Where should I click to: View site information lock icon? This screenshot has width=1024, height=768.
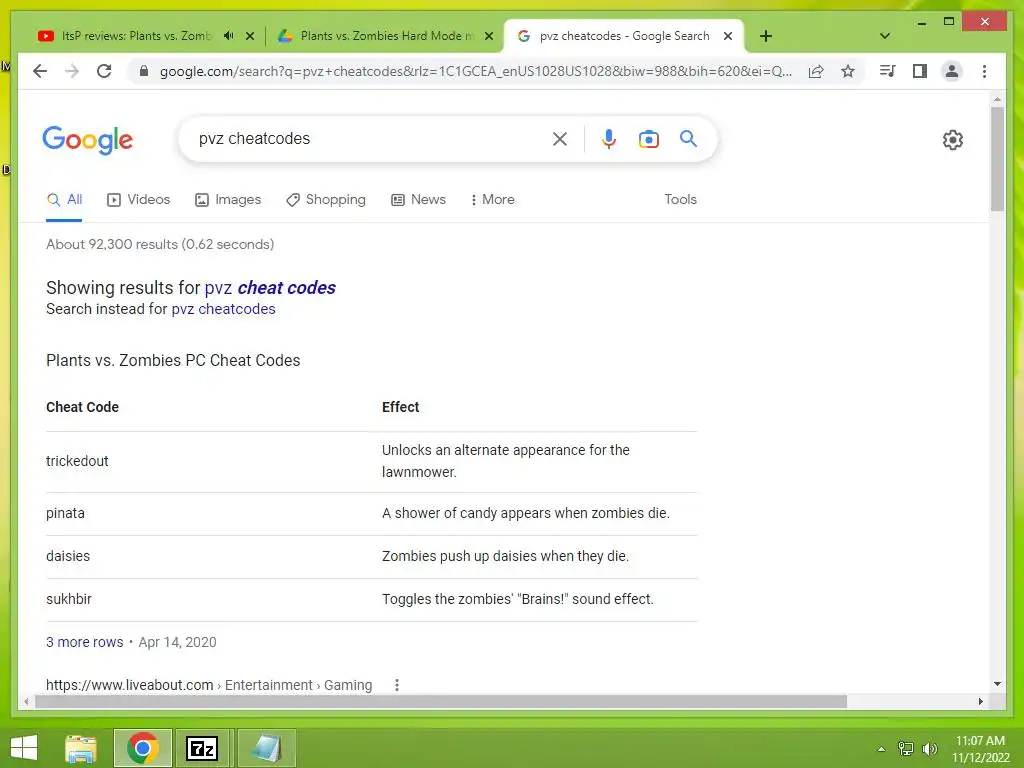pyautogui.click(x=144, y=71)
